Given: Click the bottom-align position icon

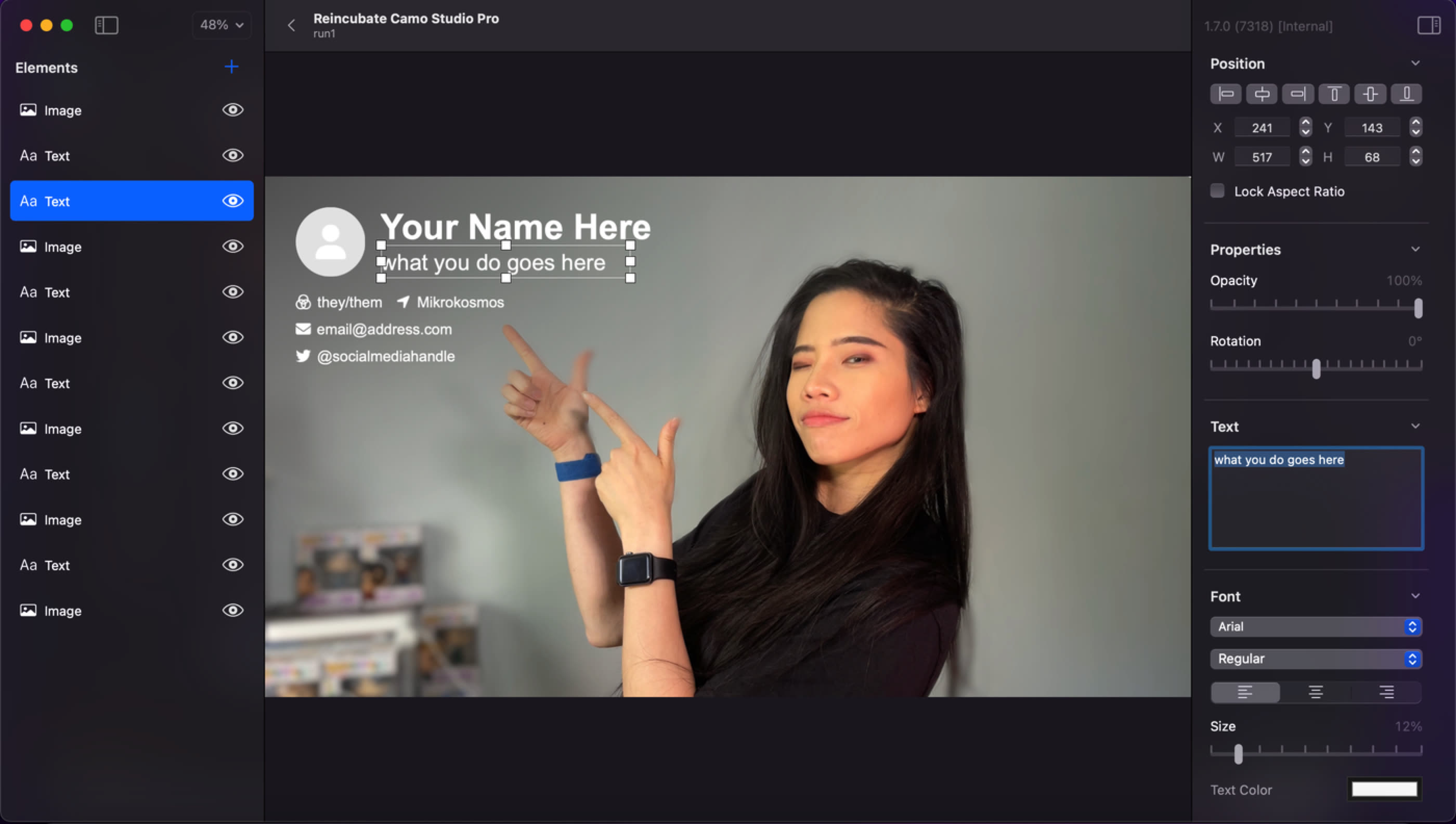Looking at the screenshot, I should [x=1405, y=94].
